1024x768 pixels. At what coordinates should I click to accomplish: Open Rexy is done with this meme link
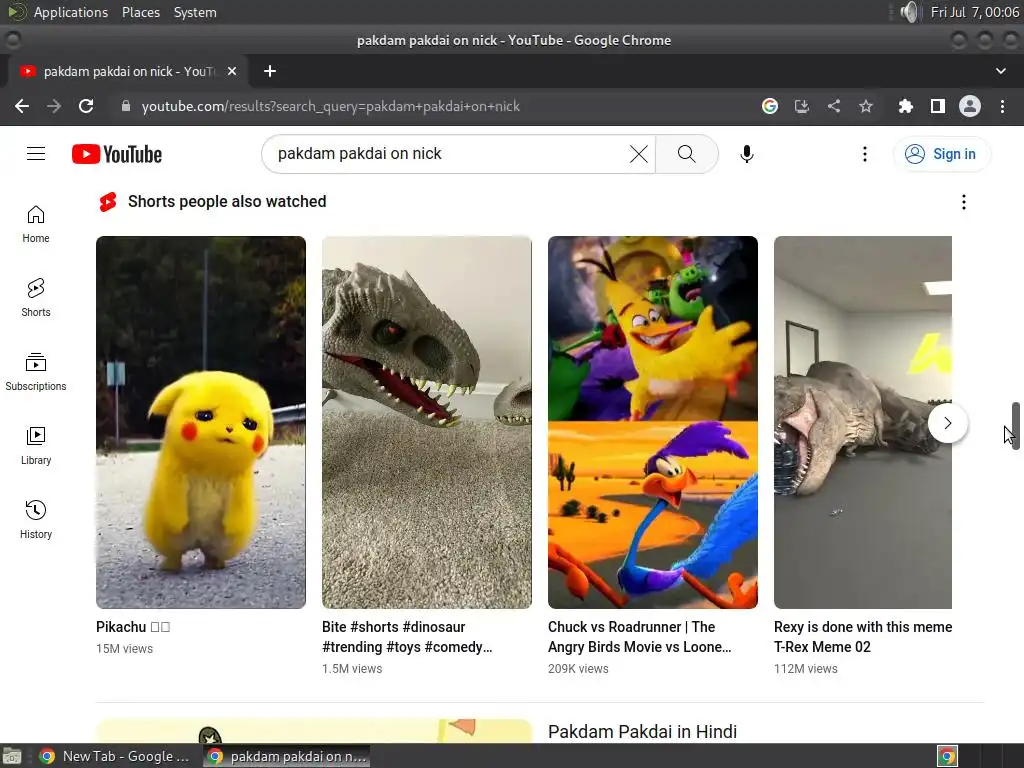(863, 637)
